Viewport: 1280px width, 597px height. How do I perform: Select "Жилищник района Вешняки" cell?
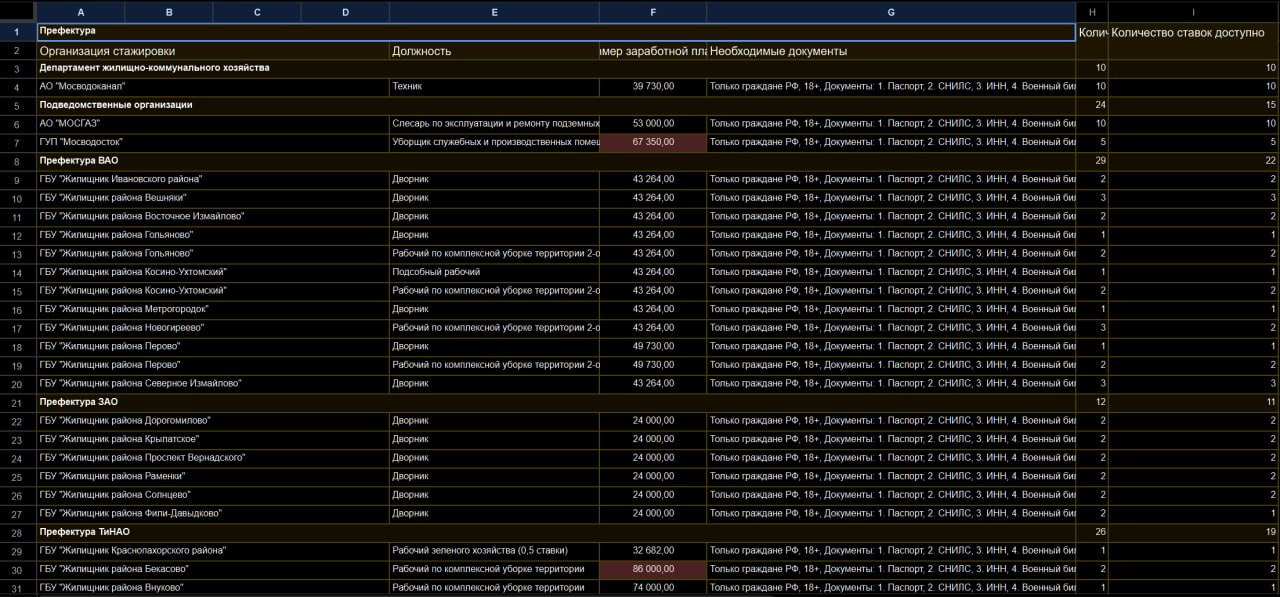click(213, 198)
